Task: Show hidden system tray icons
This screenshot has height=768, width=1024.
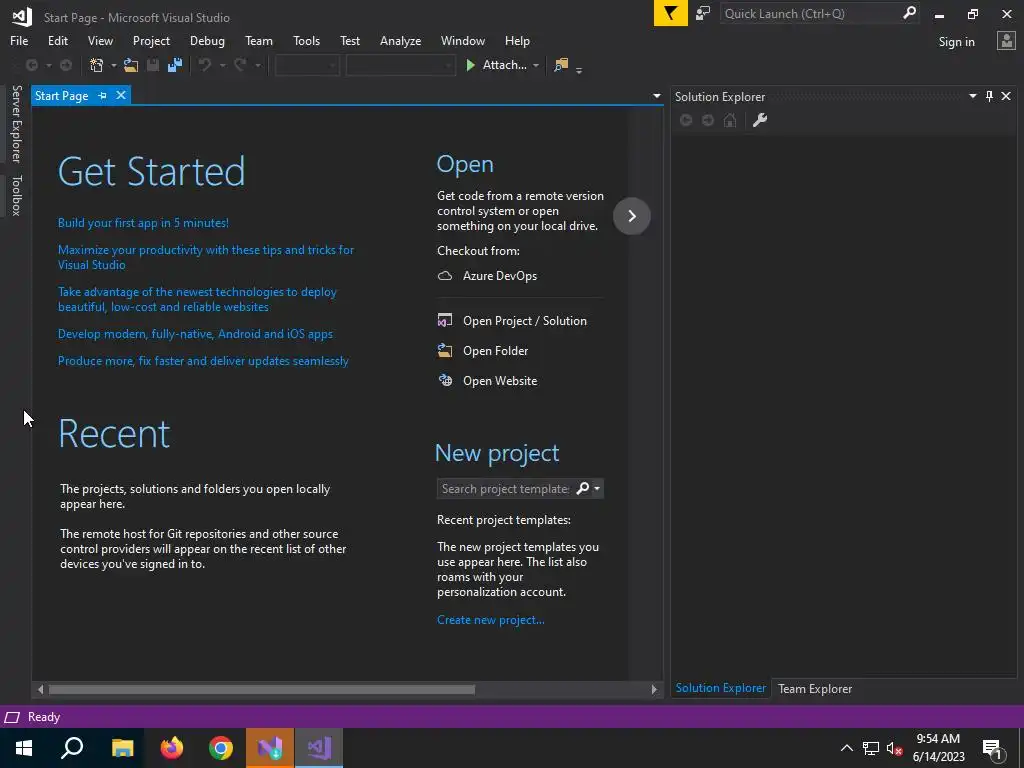Action: pyautogui.click(x=846, y=748)
